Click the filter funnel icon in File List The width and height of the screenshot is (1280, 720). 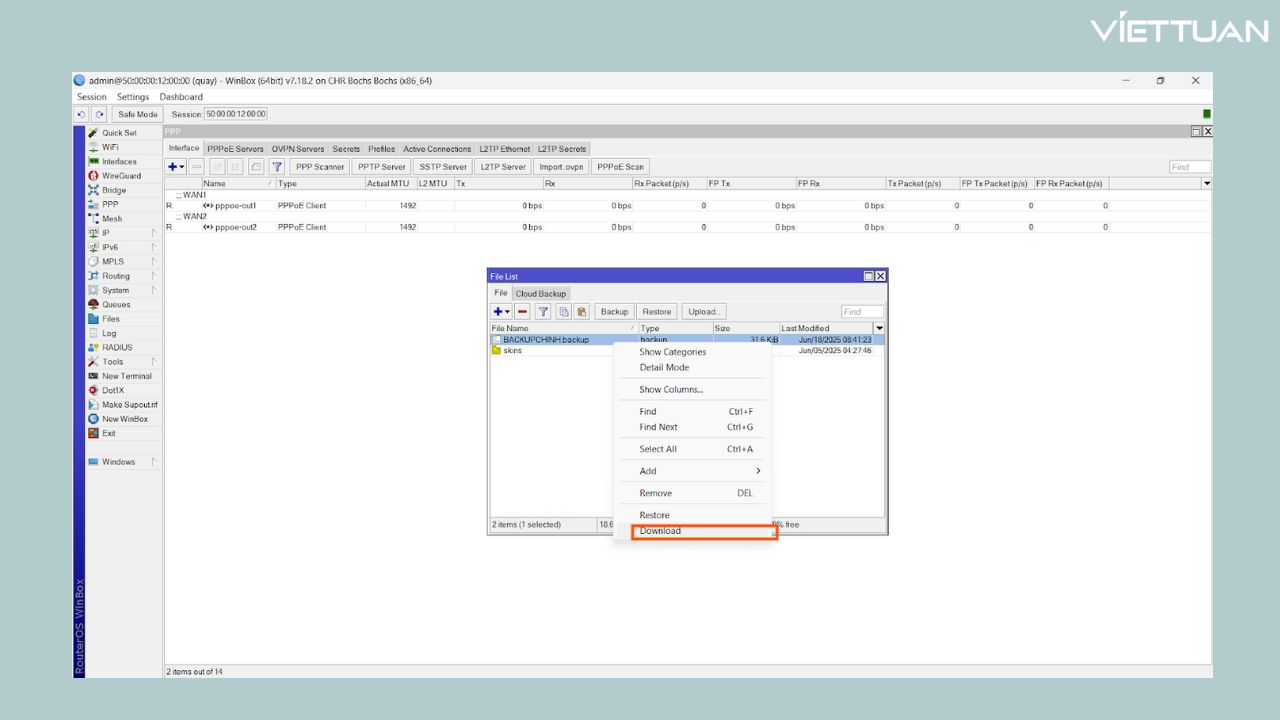[x=545, y=312]
